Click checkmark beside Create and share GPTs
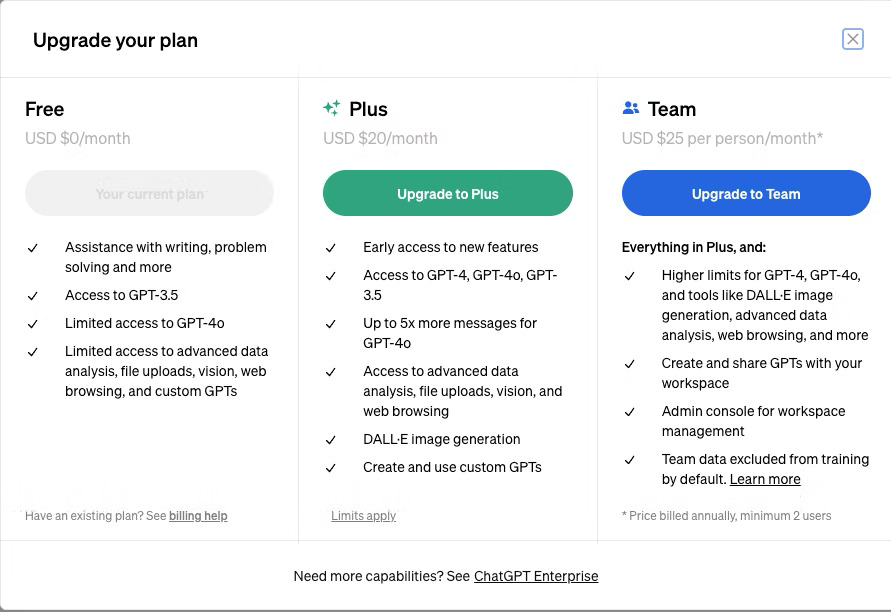This screenshot has width=891, height=612. coord(630,364)
